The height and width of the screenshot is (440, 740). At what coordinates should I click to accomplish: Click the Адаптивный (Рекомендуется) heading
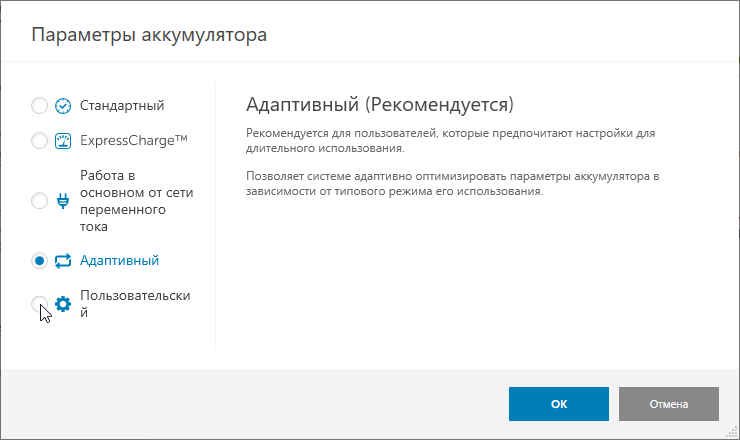(x=379, y=104)
